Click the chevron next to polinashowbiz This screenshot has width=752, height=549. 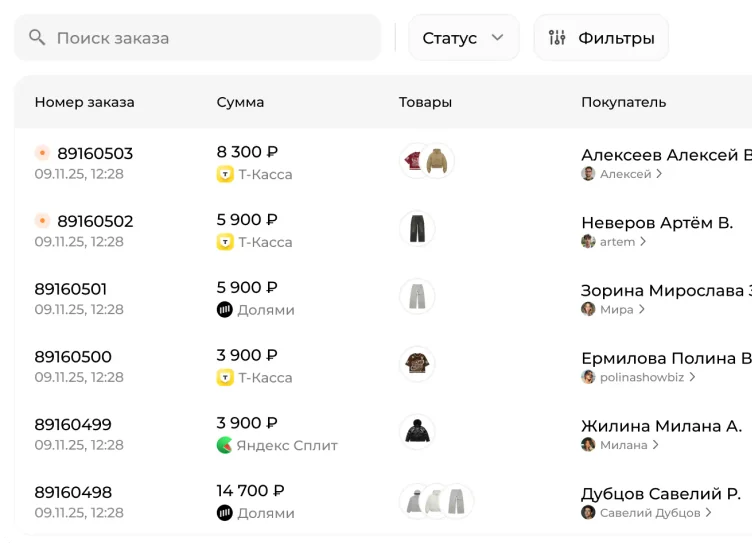[693, 377]
